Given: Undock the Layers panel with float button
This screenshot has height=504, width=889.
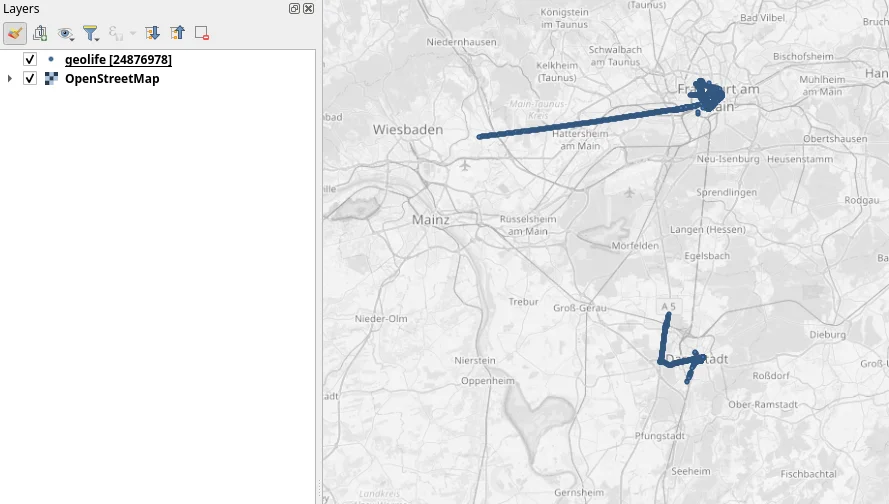Looking at the screenshot, I should (x=295, y=8).
